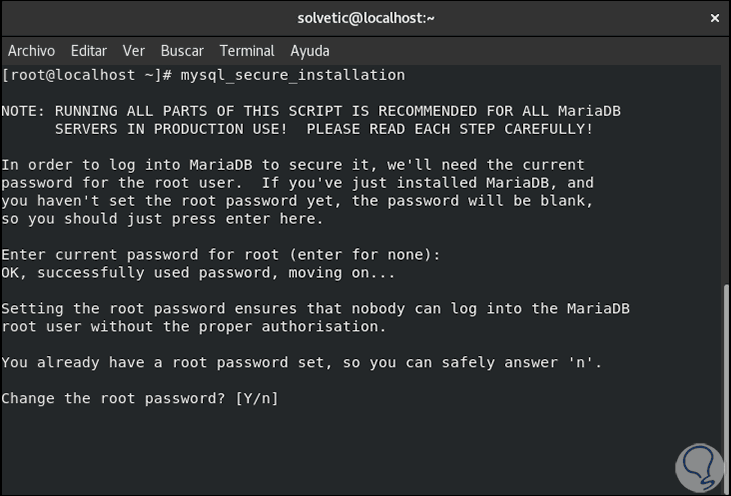Click the 'You already have a root password' line
Screen dimensions: 731x496
(x=301, y=363)
